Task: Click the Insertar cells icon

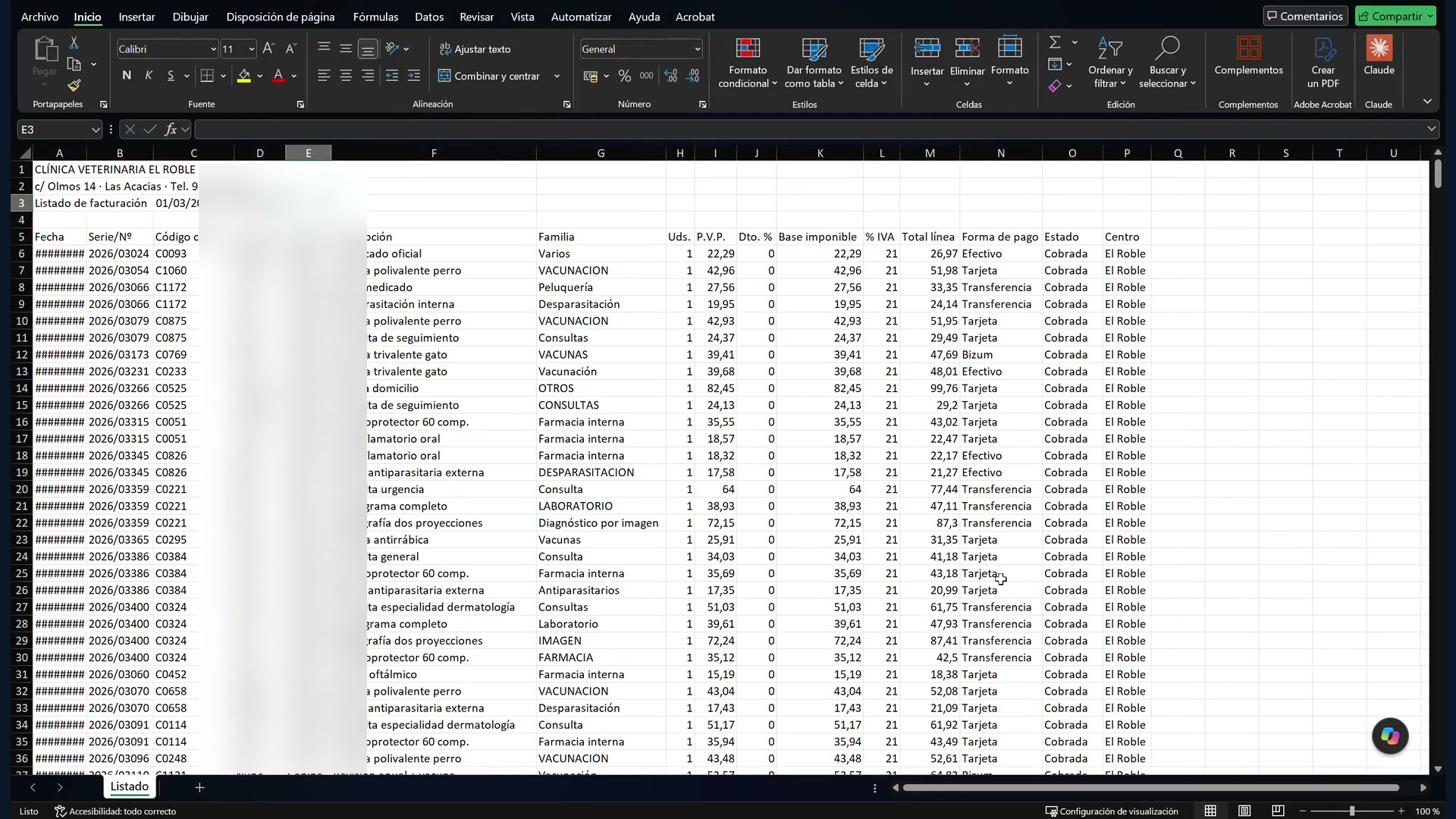Action: click(927, 49)
